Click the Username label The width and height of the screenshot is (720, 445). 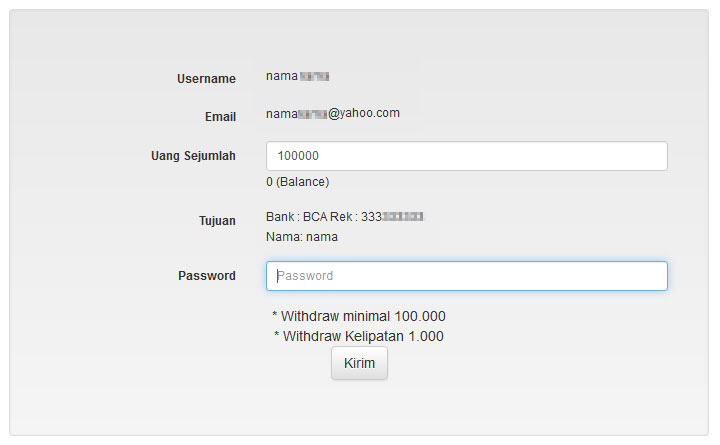(206, 79)
